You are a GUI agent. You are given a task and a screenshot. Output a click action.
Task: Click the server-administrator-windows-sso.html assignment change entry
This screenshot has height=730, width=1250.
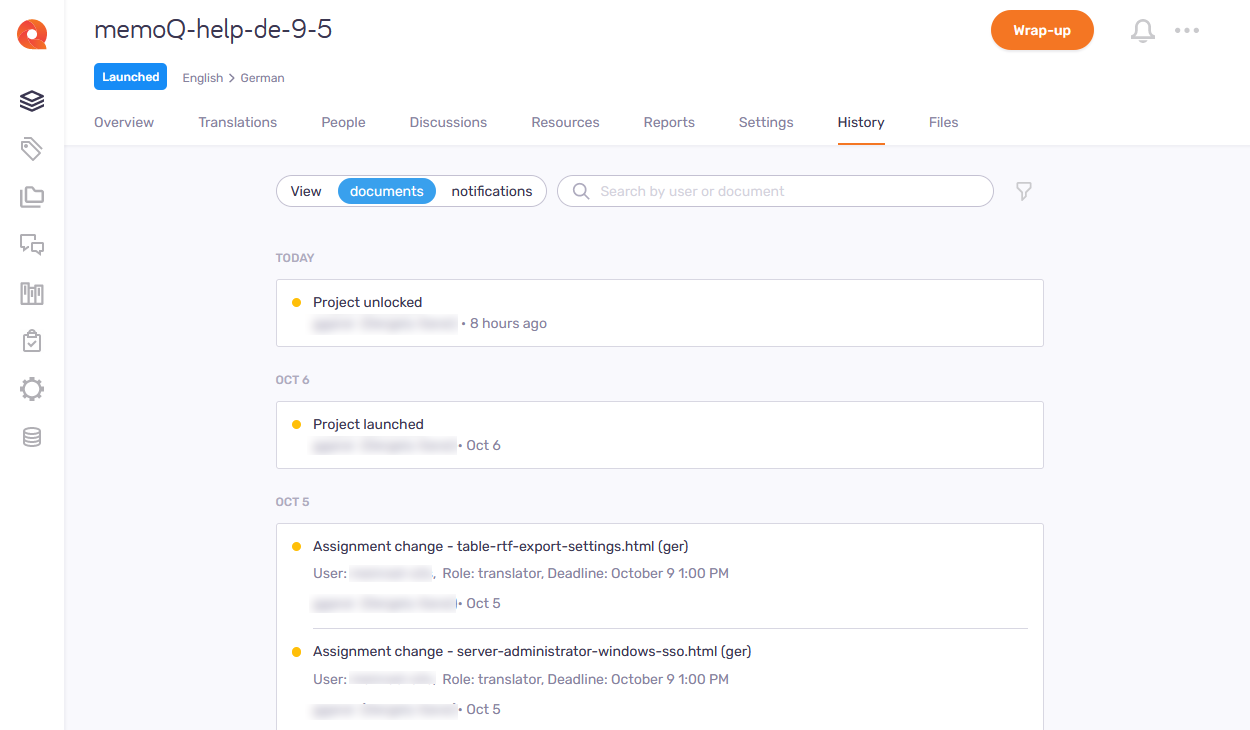[660, 680]
